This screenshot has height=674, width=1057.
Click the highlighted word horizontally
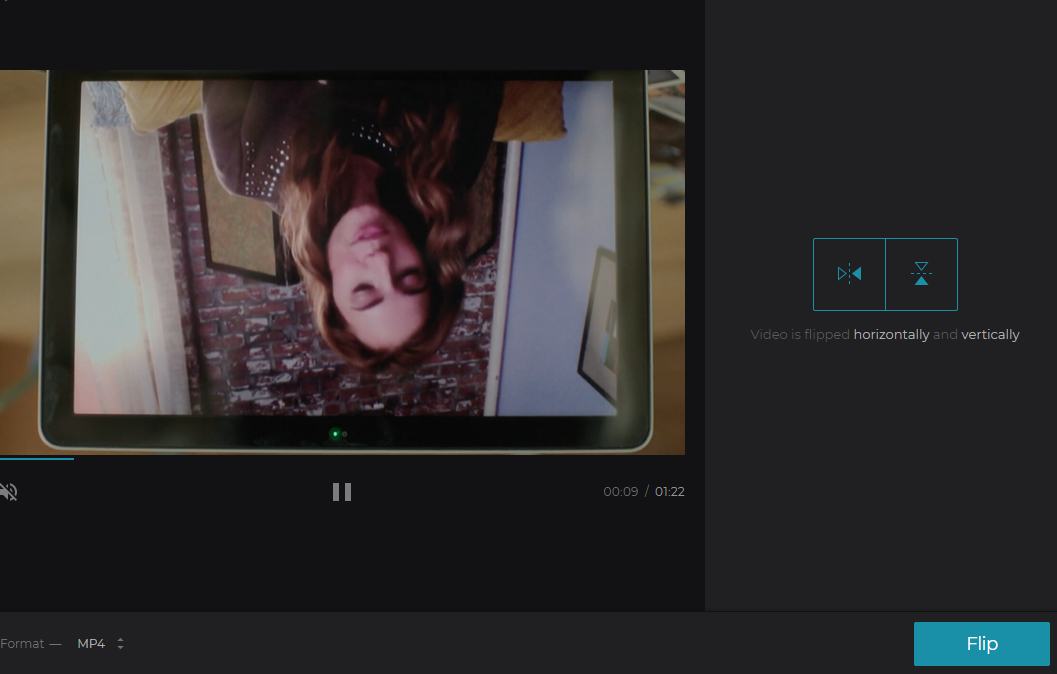[x=892, y=334]
